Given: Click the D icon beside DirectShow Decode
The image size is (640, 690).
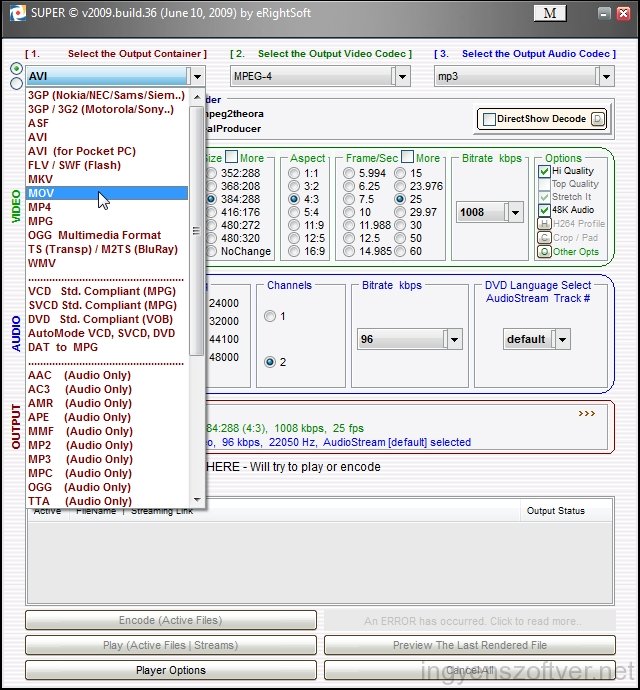Looking at the screenshot, I should (597, 119).
